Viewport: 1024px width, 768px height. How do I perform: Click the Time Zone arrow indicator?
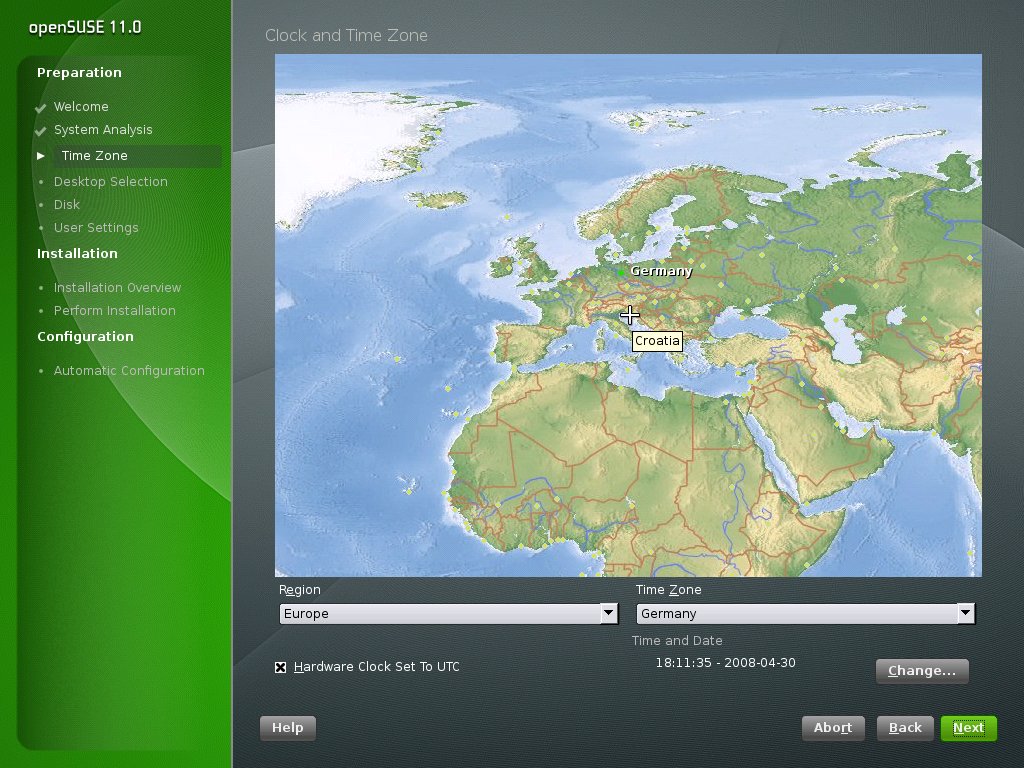pos(40,155)
